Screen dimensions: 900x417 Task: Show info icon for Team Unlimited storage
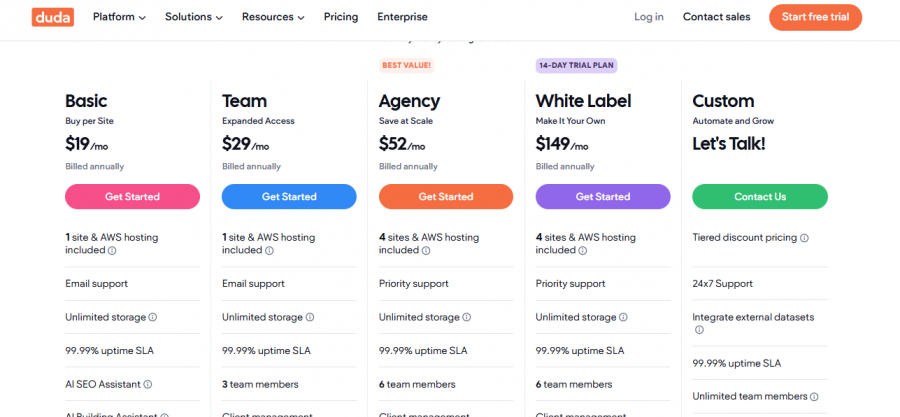pyautogui.click(x=310, y=317)
